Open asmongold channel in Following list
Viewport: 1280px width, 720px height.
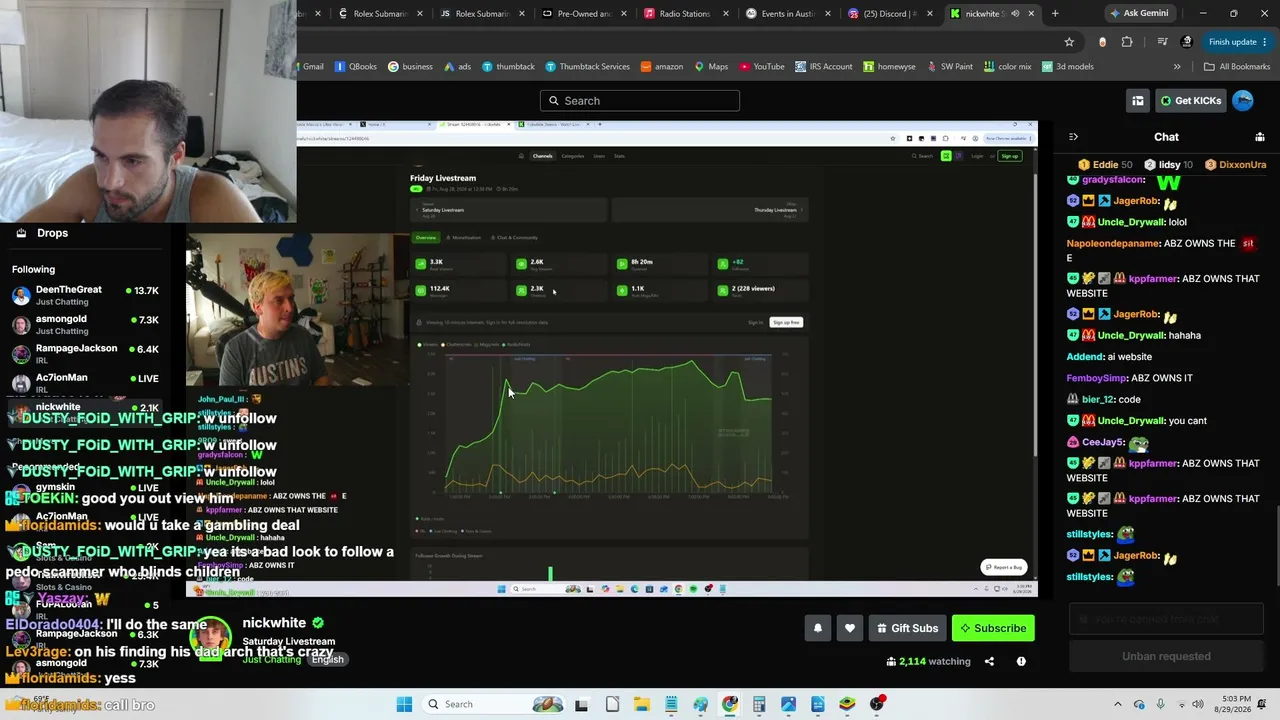click(85, 324)
